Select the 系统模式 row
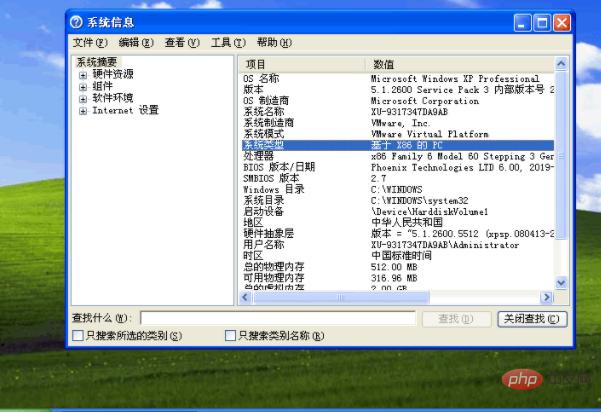This screenshot has height=412, width=601. (x=398, y=134)
